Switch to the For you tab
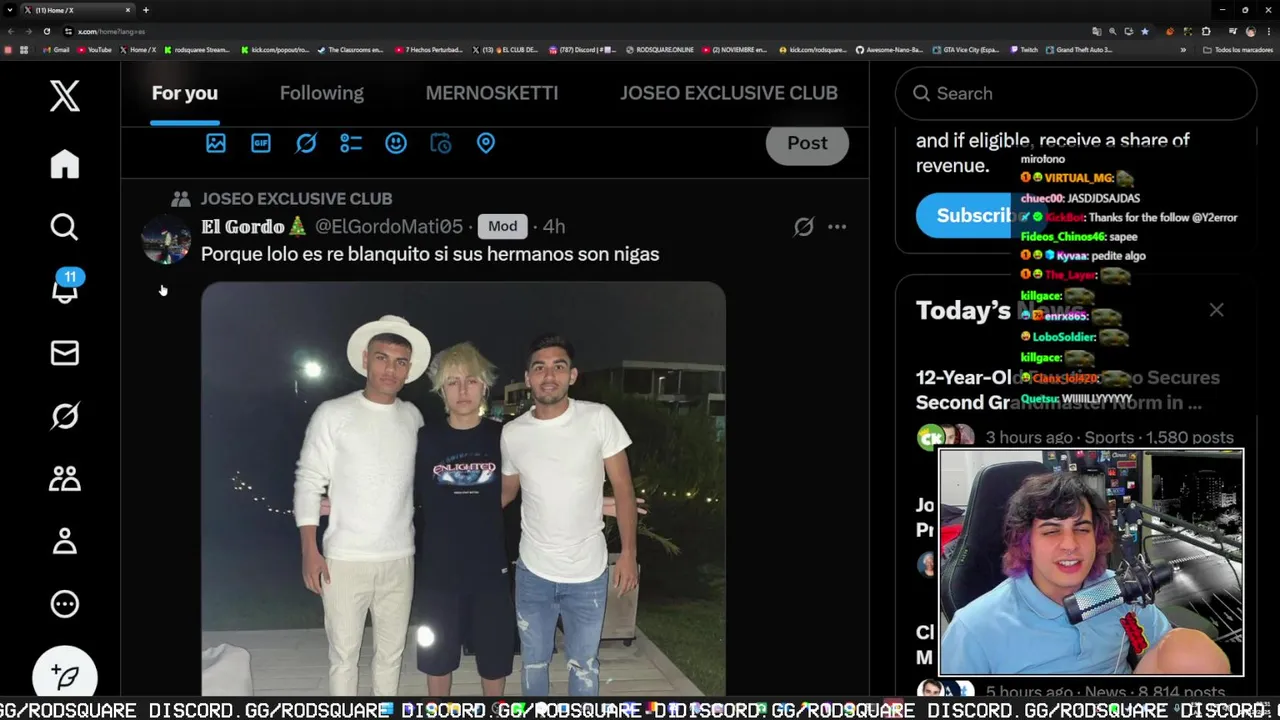This screenshot has height=720, width=1280. pos(185,93)
